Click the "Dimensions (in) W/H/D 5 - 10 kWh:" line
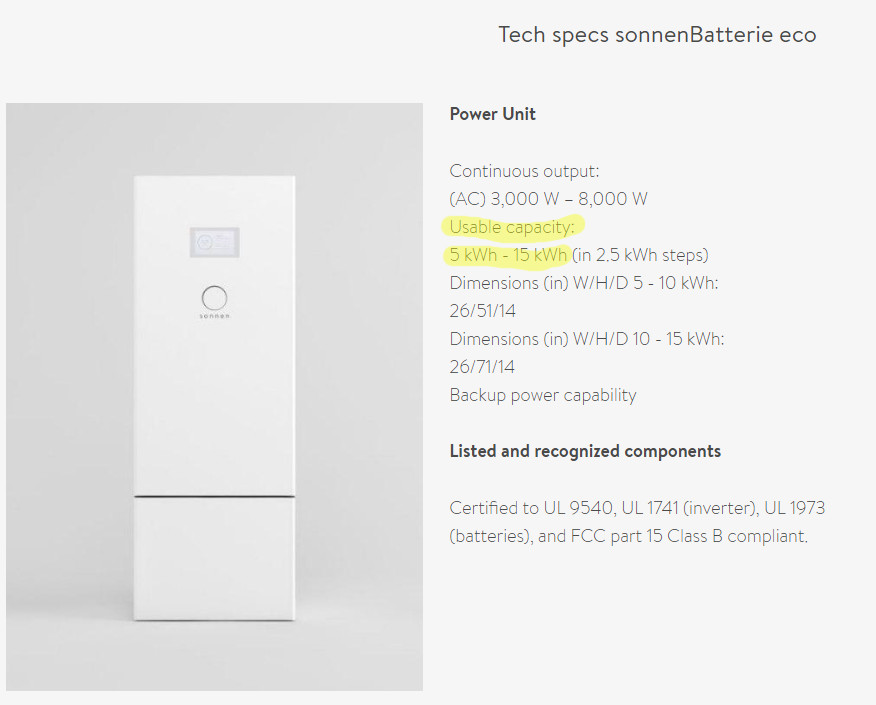This screenshot has height=705, width=876. [584, 283]
